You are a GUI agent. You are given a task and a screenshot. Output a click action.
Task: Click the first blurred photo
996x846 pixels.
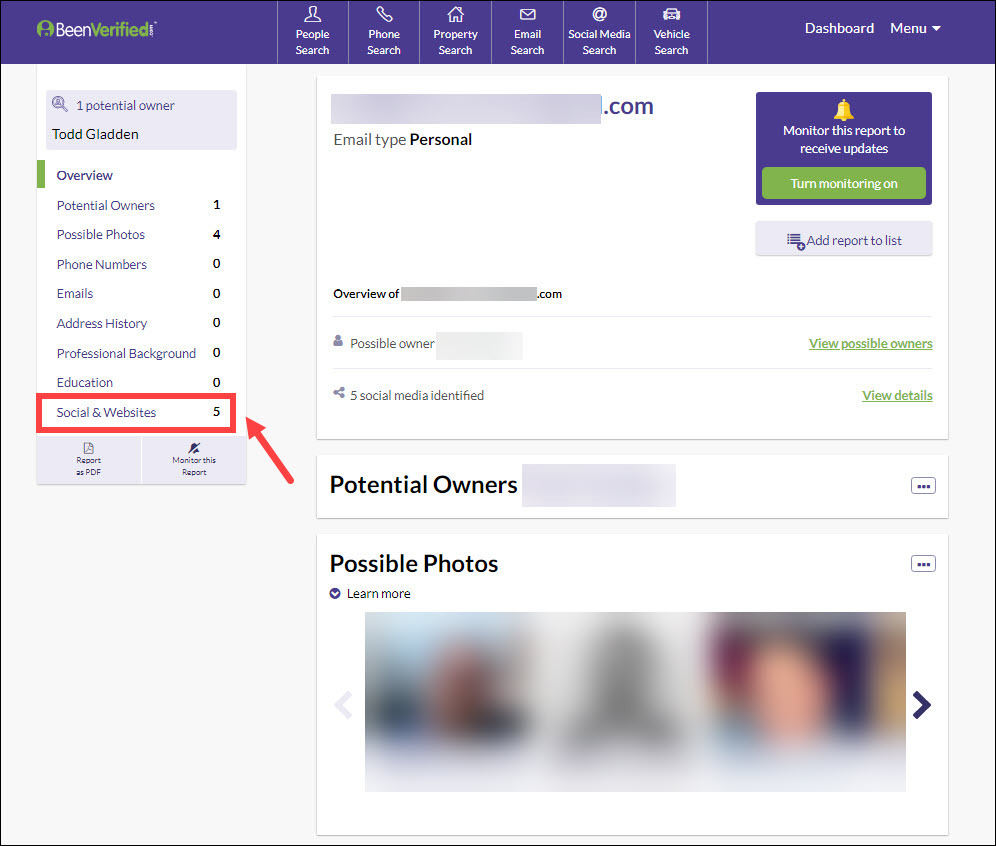tap(457, 702)
